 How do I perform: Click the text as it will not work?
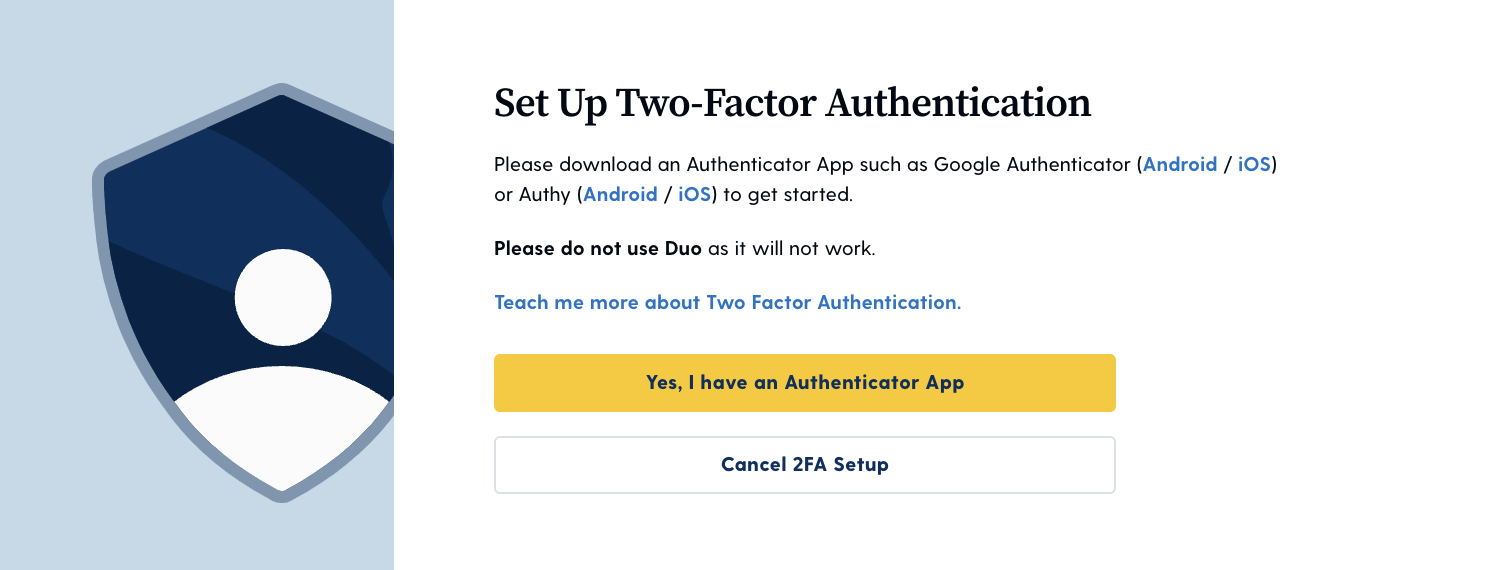coord(792,248)
